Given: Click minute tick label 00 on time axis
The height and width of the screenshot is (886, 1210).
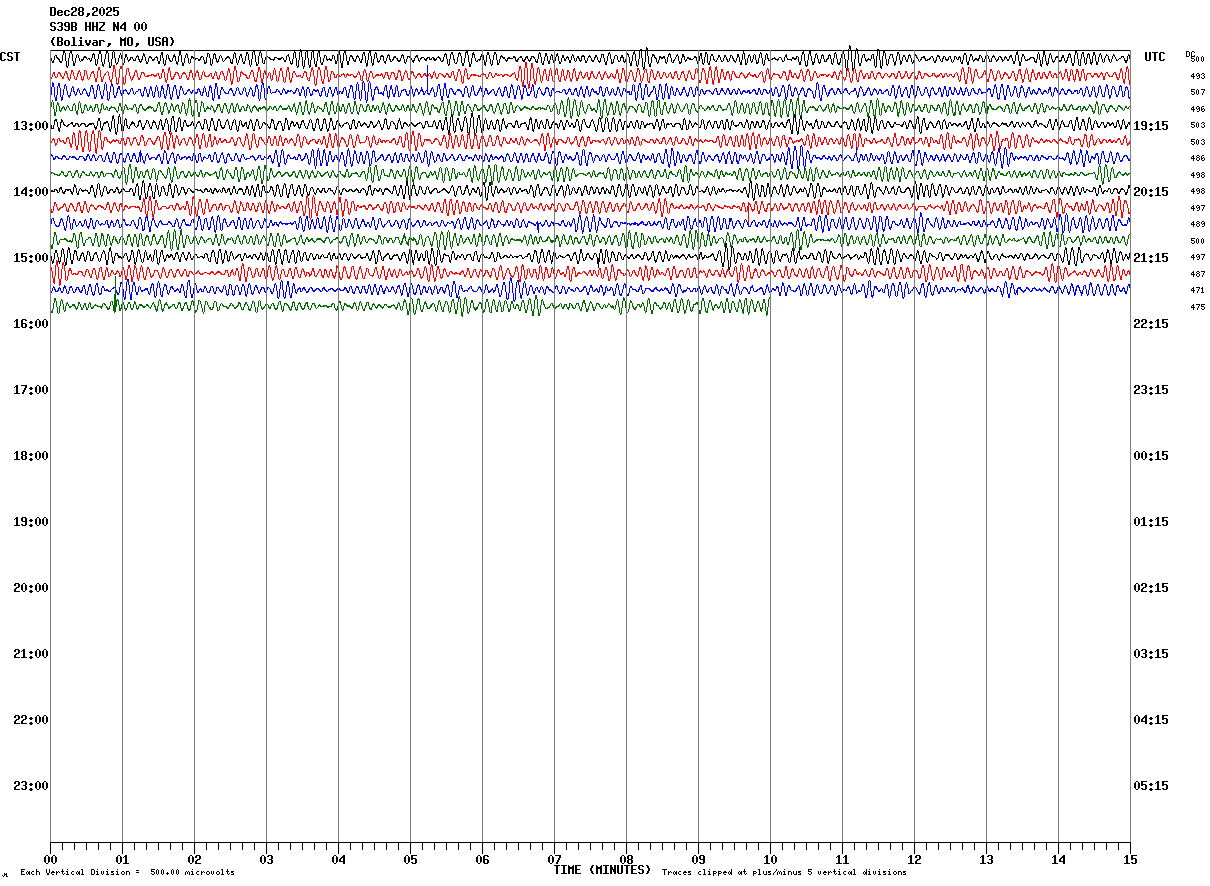Looking at the screenshot, I should pos(50,860).
